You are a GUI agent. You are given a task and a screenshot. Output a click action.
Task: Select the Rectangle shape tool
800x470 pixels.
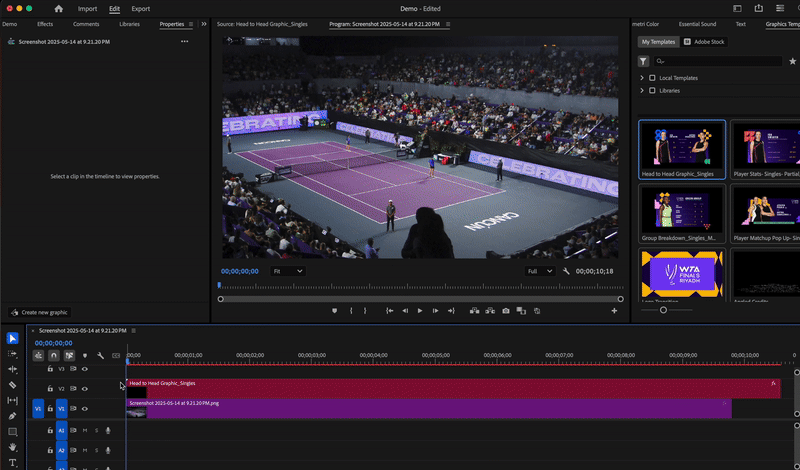tap(13, 432)
